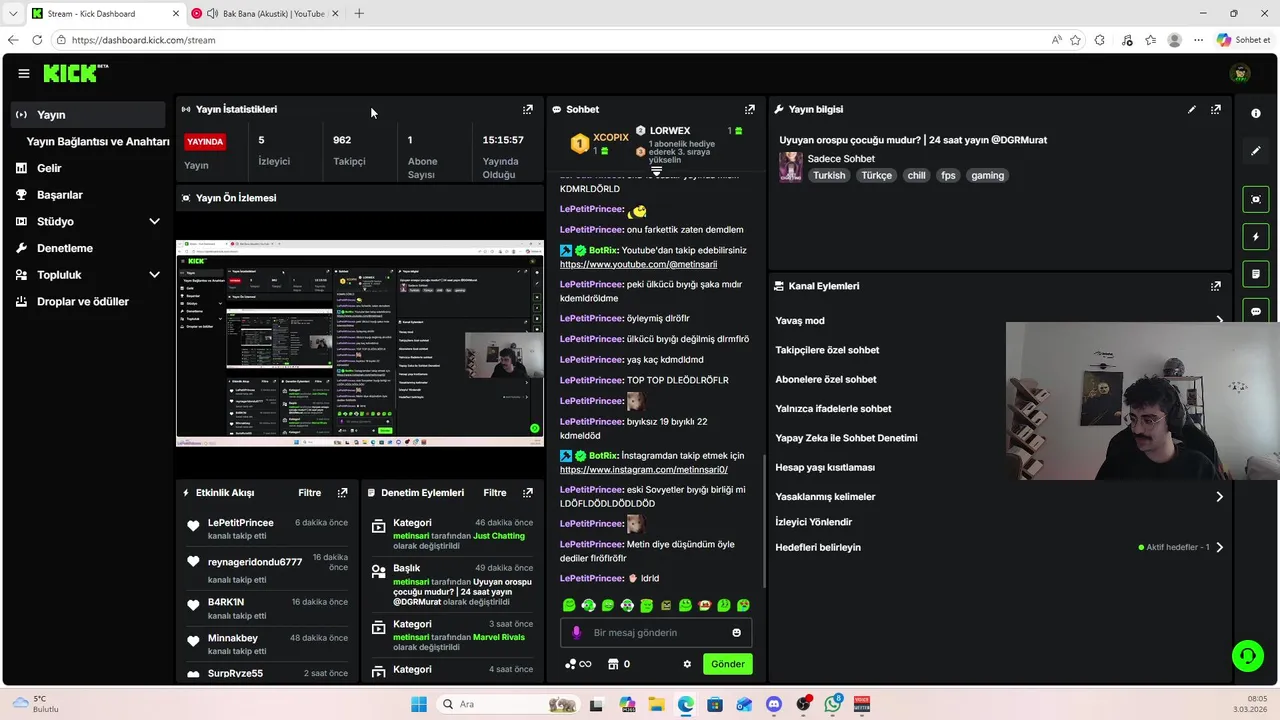Viewport: 1280px width, 720px height.
Task: Click the chat panel scrollbar
Action: (x=764, y=520)
